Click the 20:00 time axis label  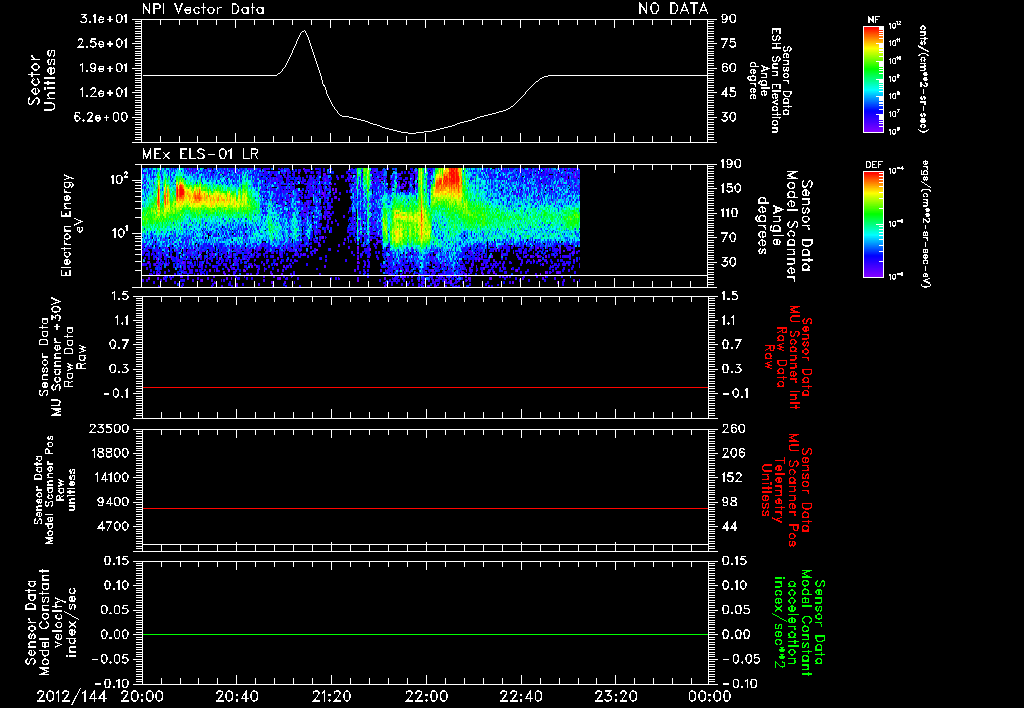click(x=141, y=696)
